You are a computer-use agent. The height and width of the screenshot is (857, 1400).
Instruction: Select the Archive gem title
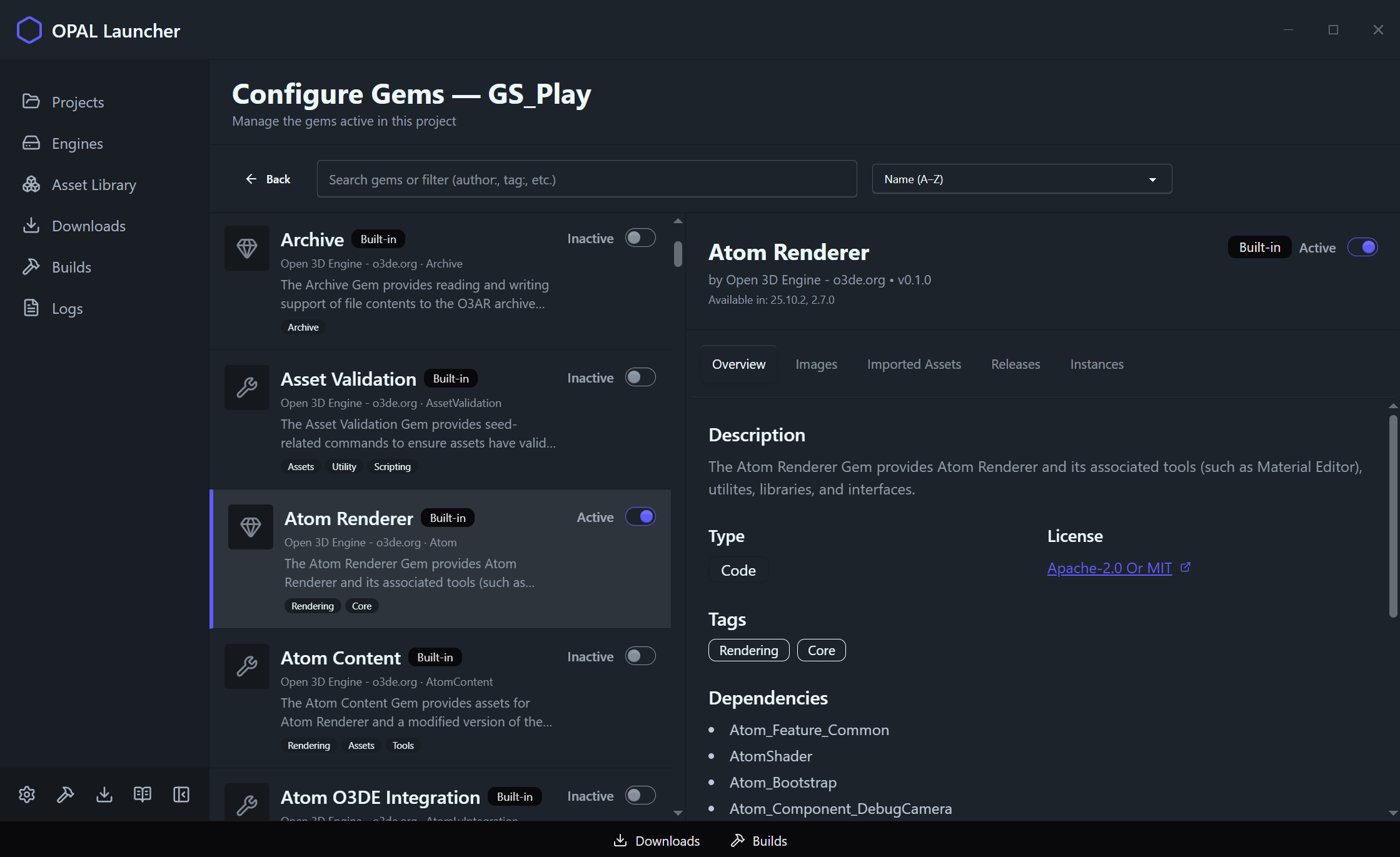pos(312,239)
